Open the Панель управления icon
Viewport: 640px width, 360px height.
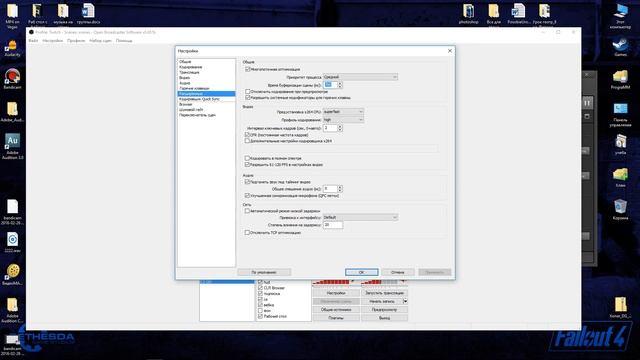pos(620,115)
